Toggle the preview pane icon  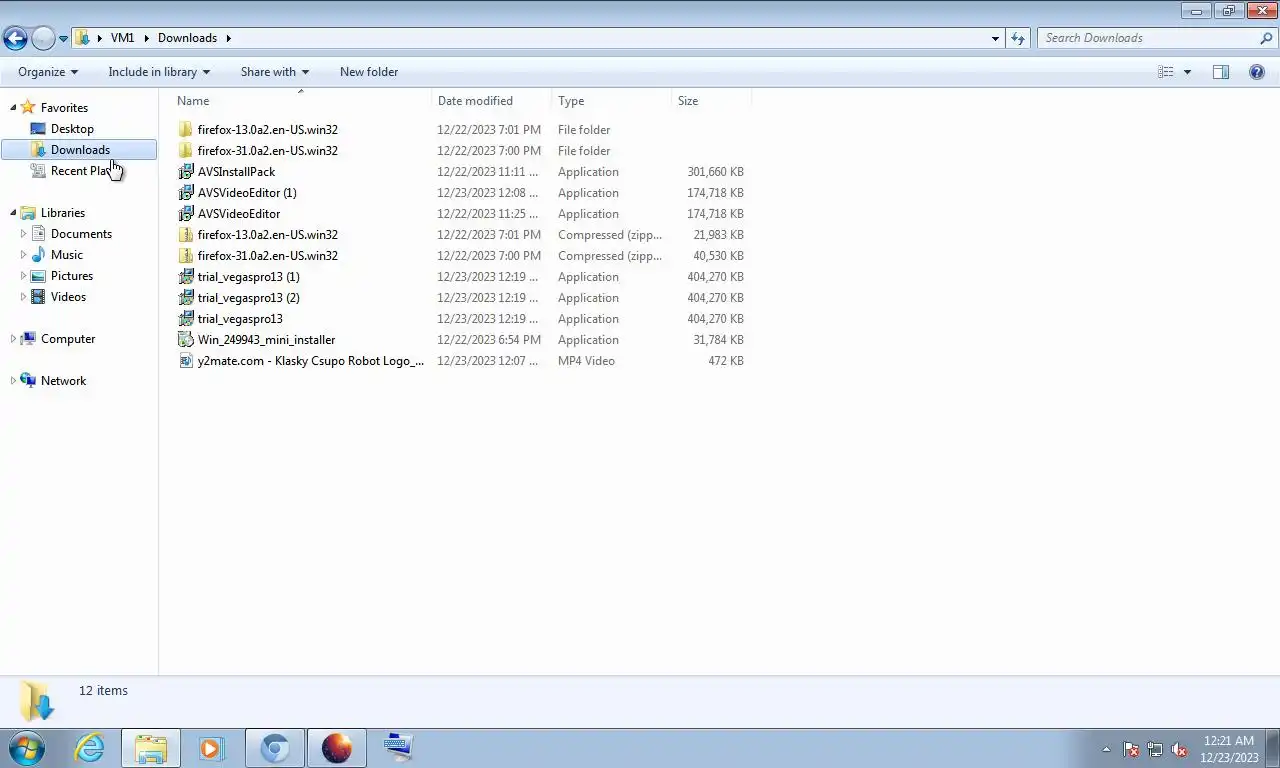coord(1221,72)
